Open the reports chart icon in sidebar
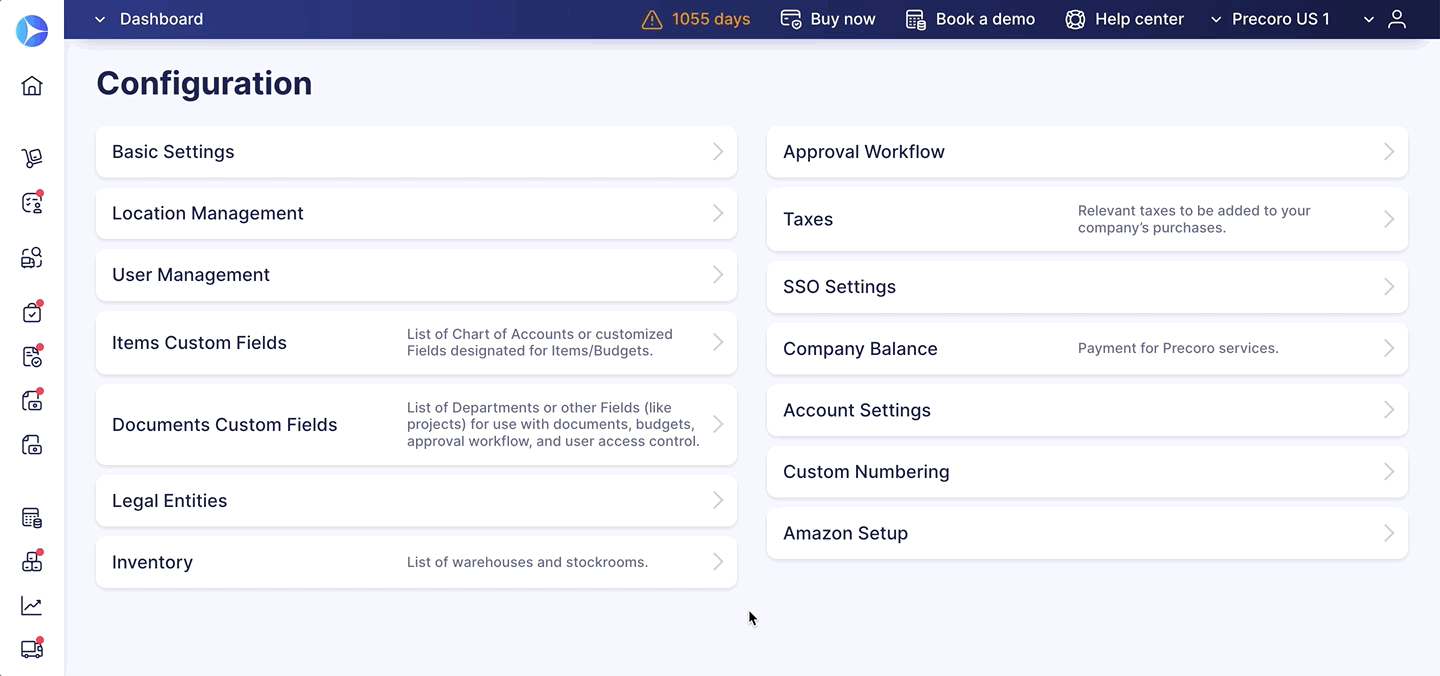 click(32, 606)
